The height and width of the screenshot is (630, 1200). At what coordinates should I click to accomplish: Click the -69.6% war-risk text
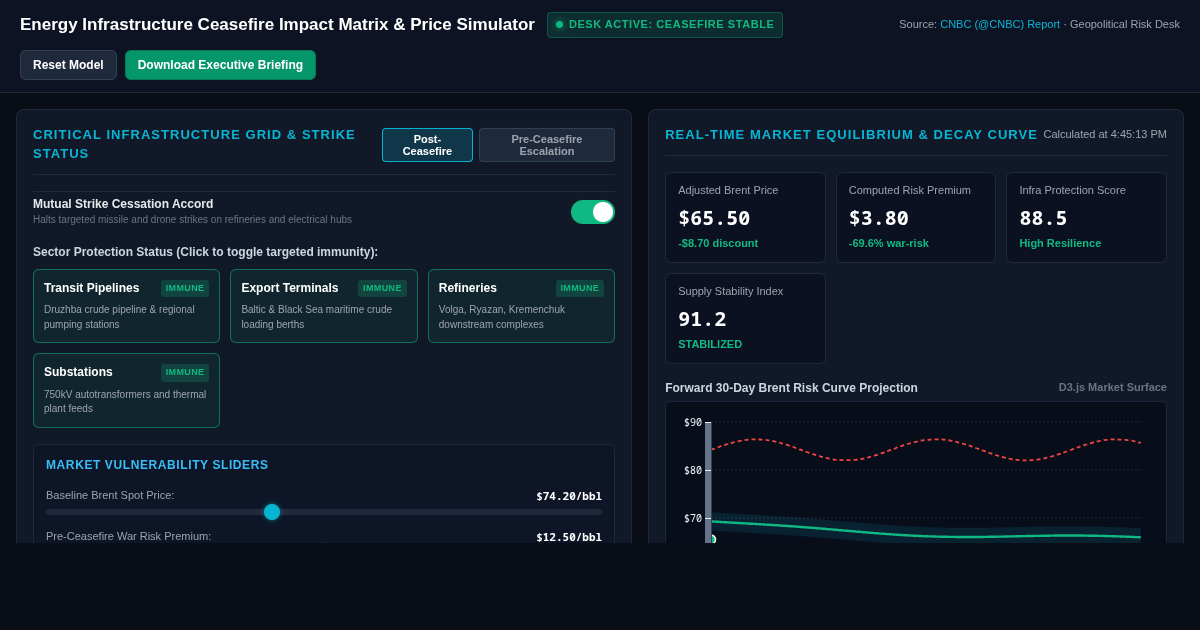pos(889,243)
